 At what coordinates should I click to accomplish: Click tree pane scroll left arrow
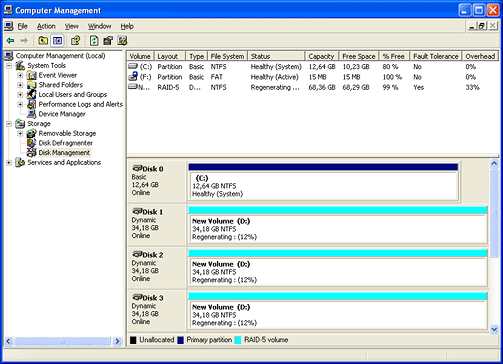tap(9, 341)
